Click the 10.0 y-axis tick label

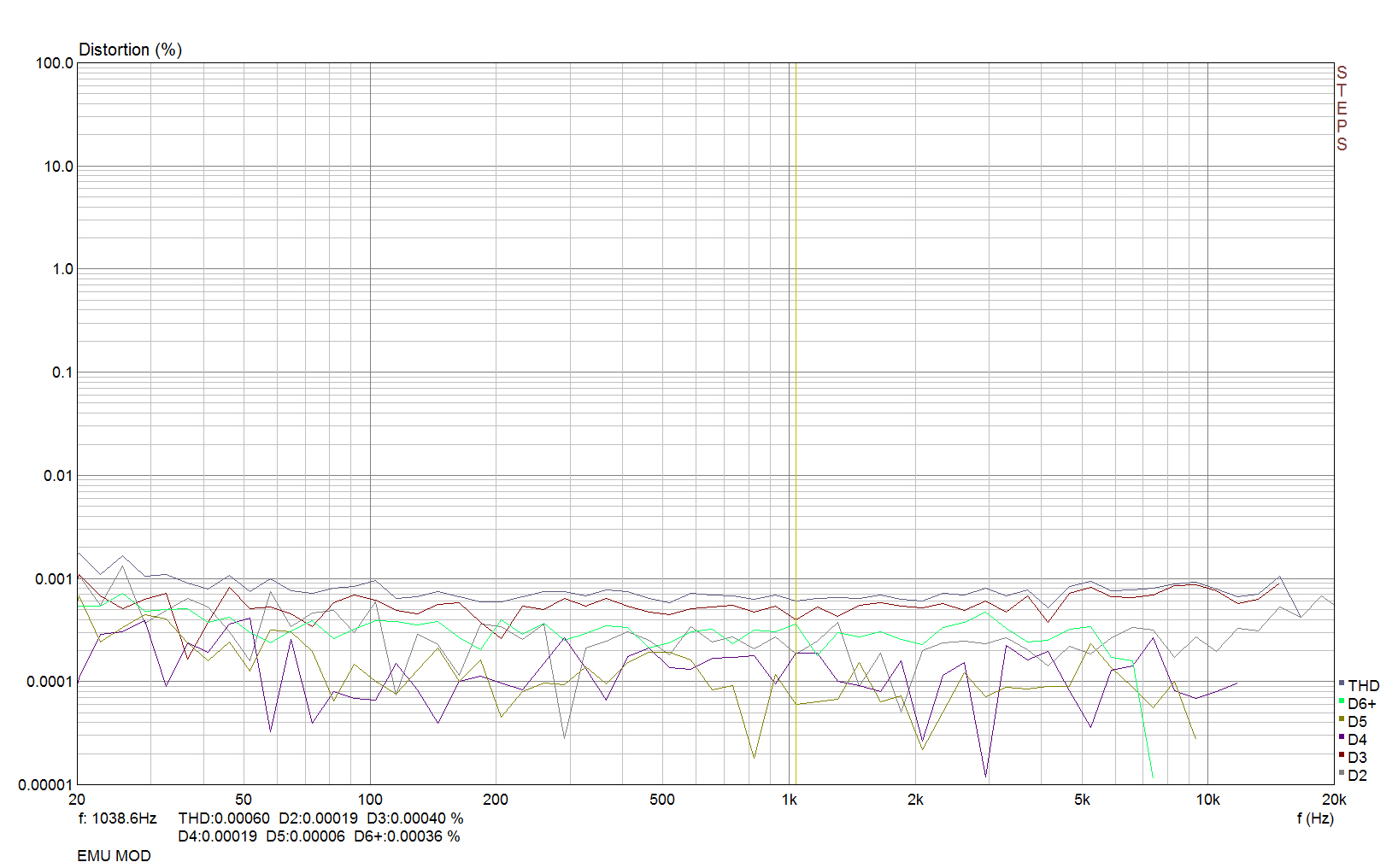coord(59,167)
